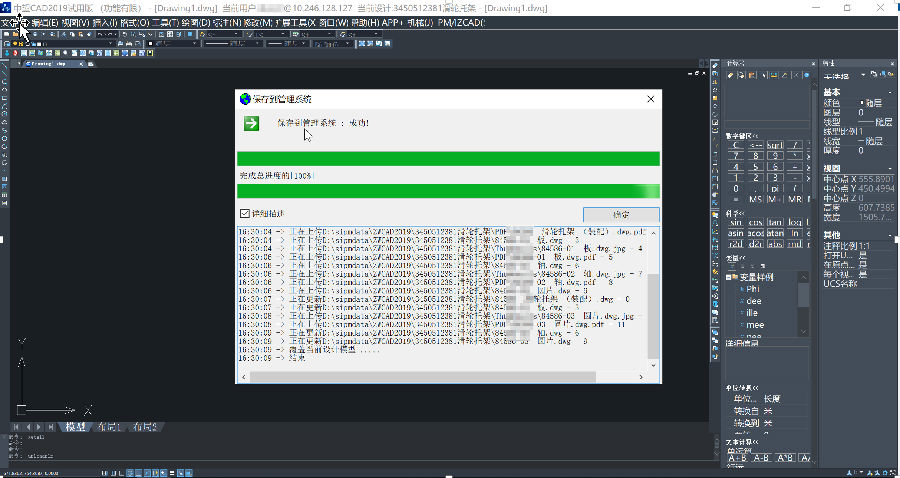Image resolution: width=900 pixels, height=478 pixels.
Task: Click the log output vertical scrollbar
Action: point(654,300)
